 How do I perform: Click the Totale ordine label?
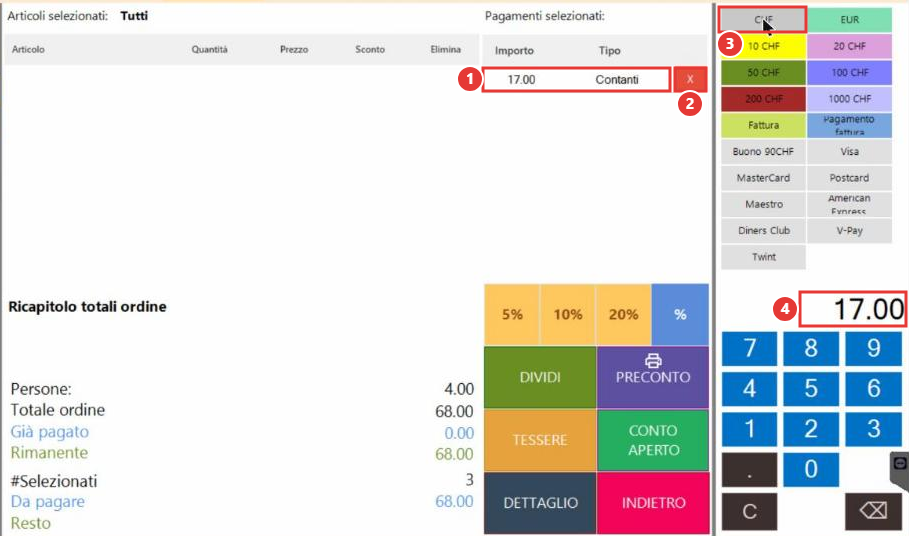[x=57, y=410]
